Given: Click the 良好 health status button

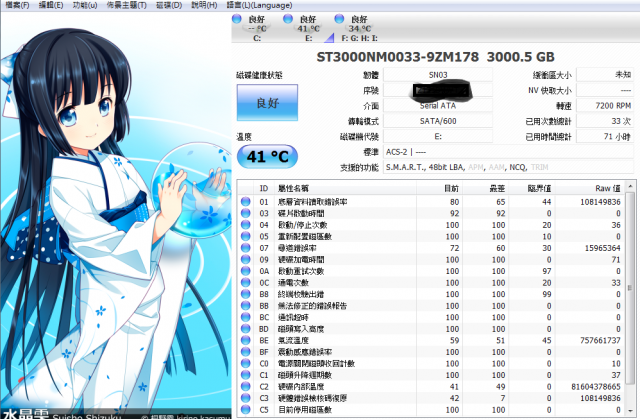Looking at the screenshot, I should (267, 102).
